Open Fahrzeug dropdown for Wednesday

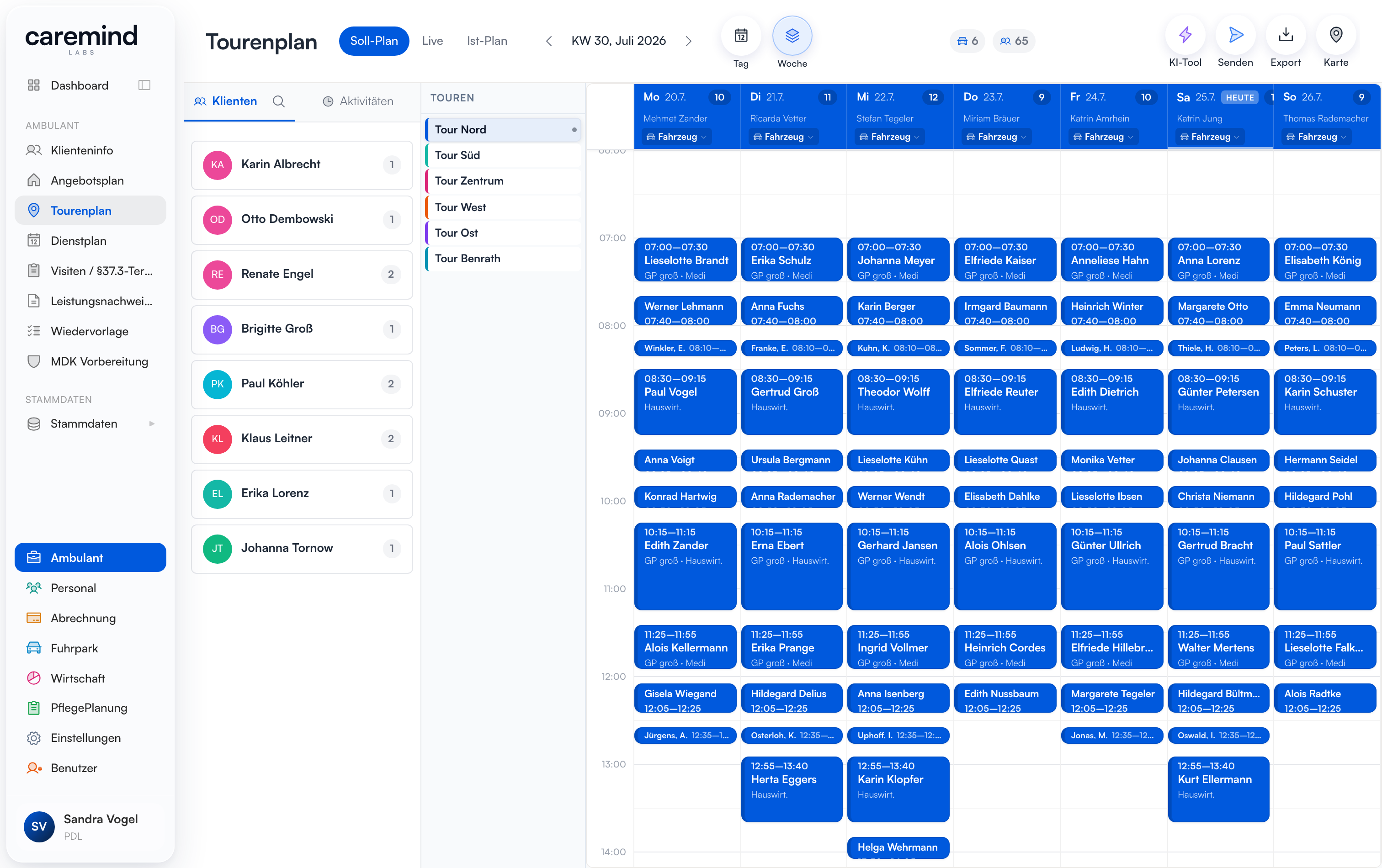tap(890, 137)
